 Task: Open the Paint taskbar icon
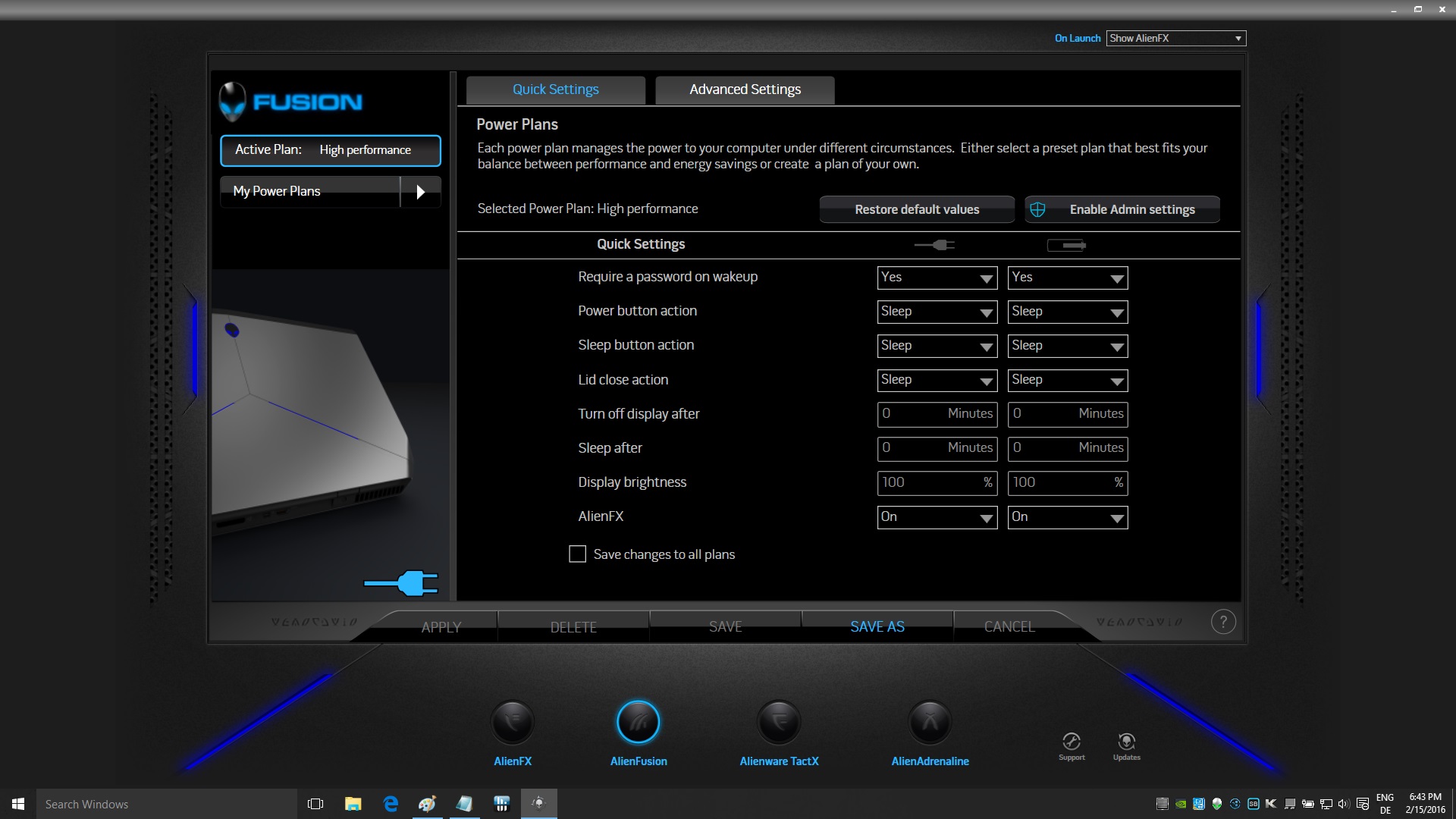(x=427, y=804)
